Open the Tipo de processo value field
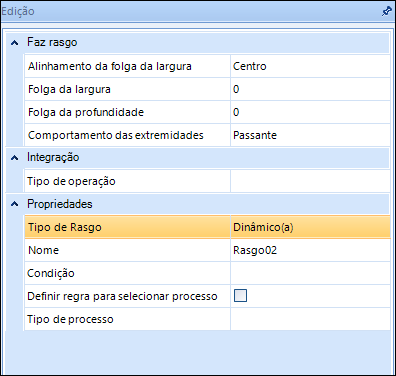This screenshot has height=376, width=396. pyautogui.click(x=310, y=319)
